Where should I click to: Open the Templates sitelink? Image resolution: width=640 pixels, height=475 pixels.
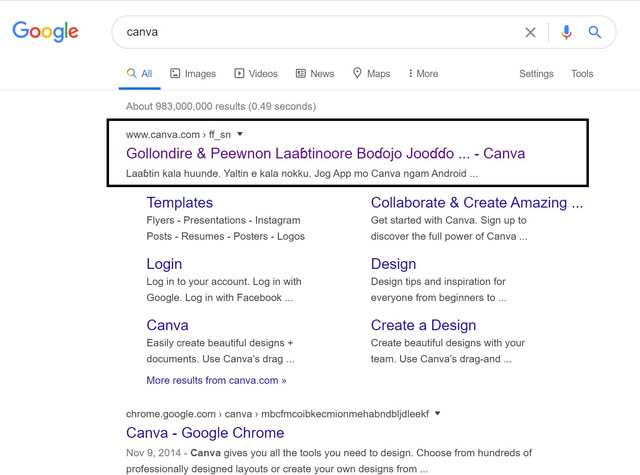[x=180, y=203]
